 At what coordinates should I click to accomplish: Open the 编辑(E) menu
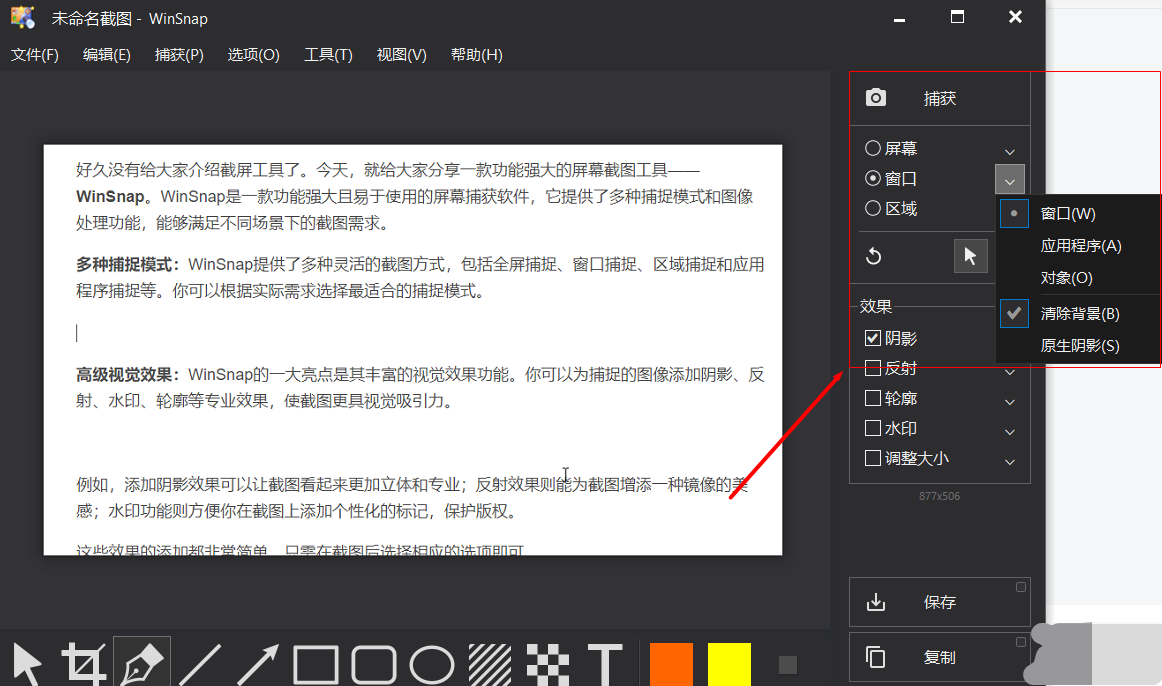[x=107, y=55]
